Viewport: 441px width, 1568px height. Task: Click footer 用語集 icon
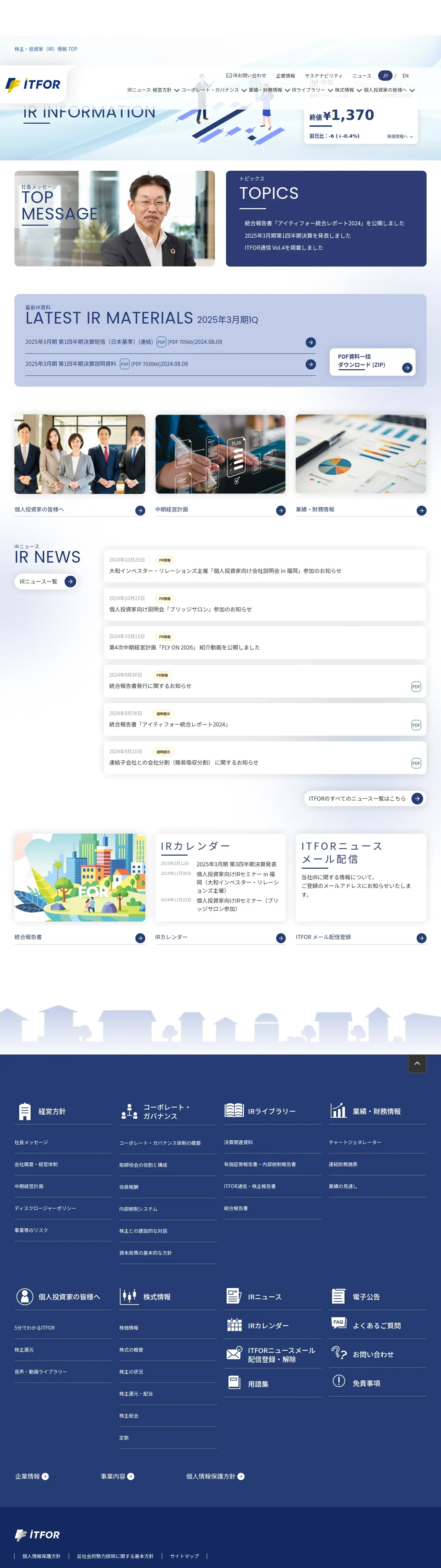tap(234, 1383)
